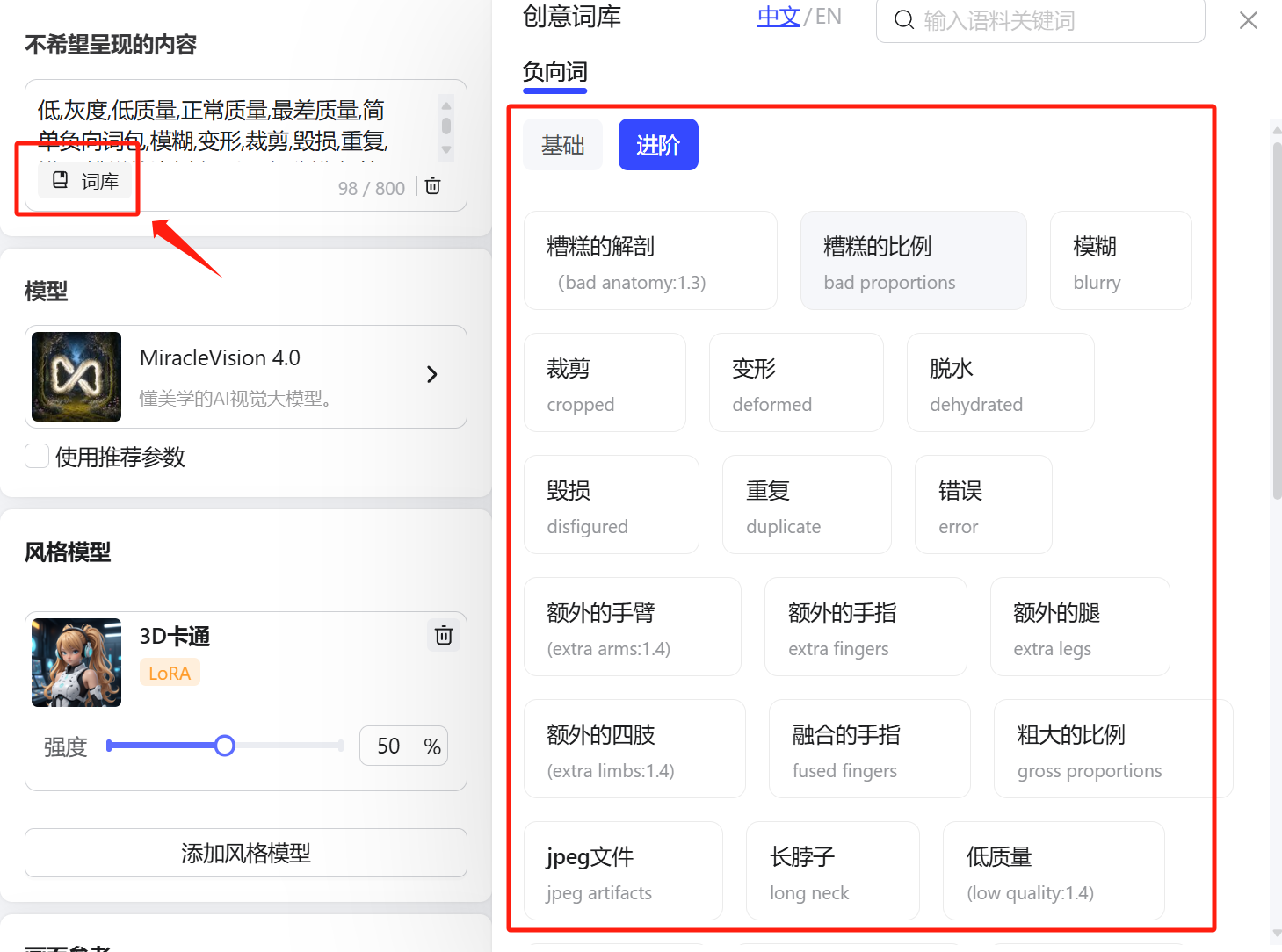Click the book icon on the 词库 button
The height and width of the screenshot is (952, 1282).
(60, 179)
